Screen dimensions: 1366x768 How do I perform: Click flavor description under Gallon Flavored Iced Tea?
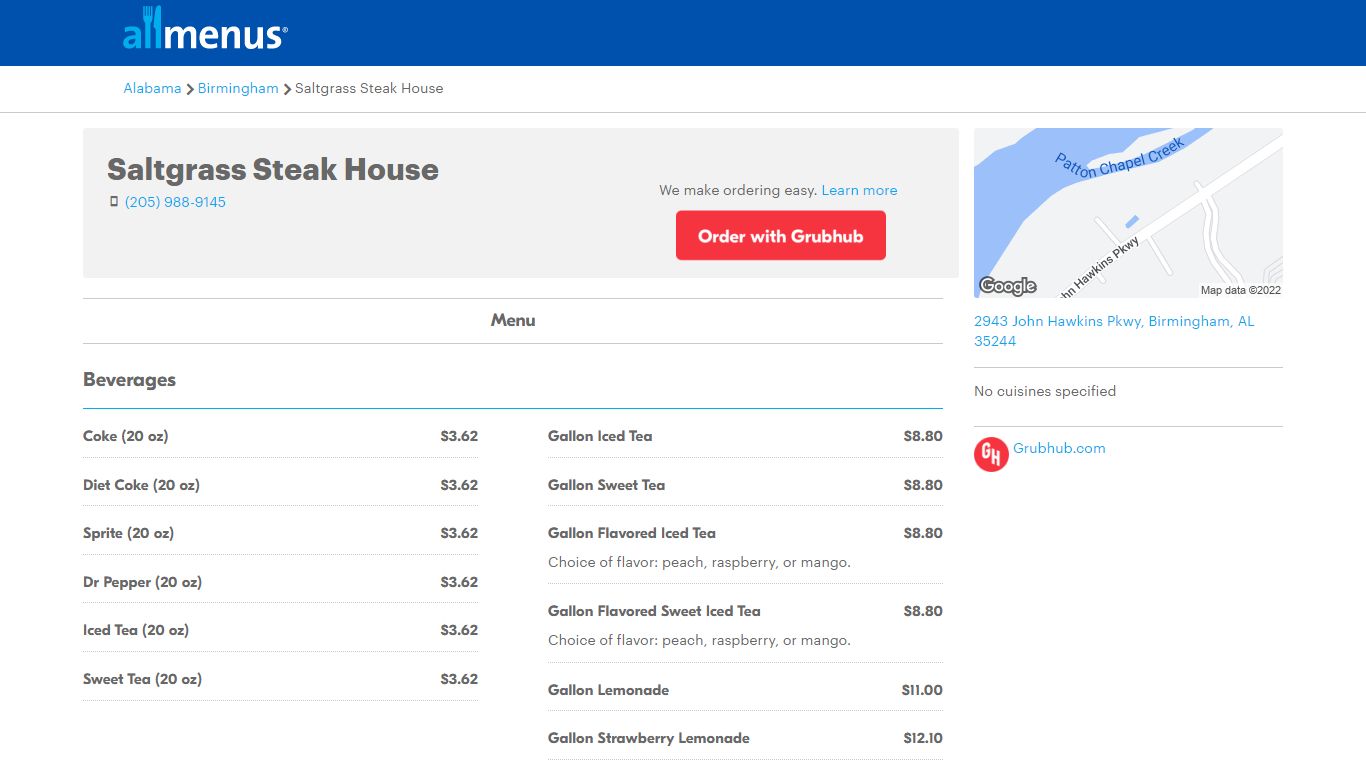(699, 562)
